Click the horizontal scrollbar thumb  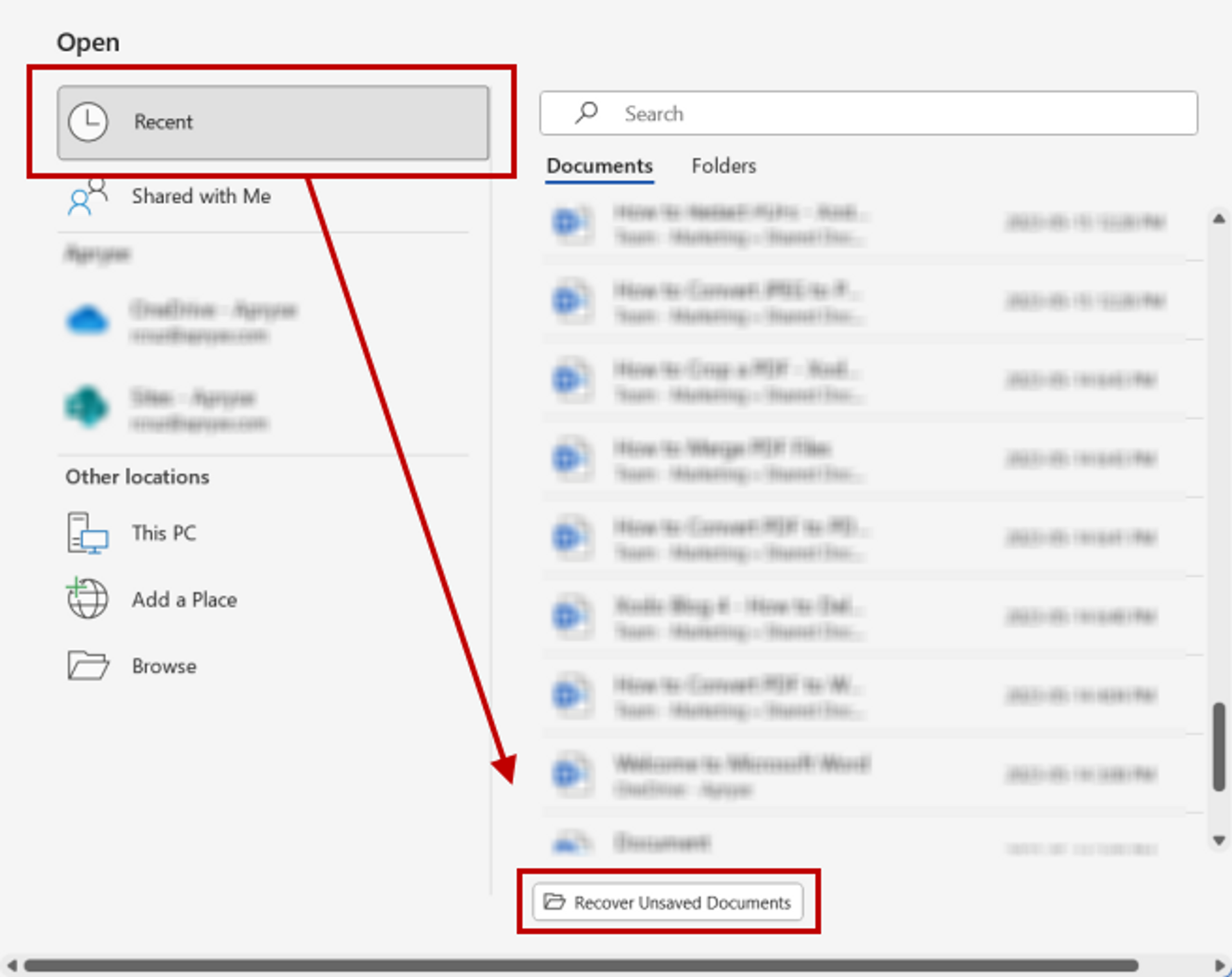[x=581, y=965]
